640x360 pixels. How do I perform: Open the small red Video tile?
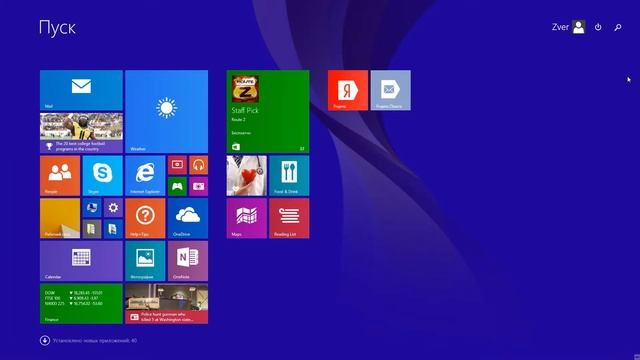coord(177,165)
